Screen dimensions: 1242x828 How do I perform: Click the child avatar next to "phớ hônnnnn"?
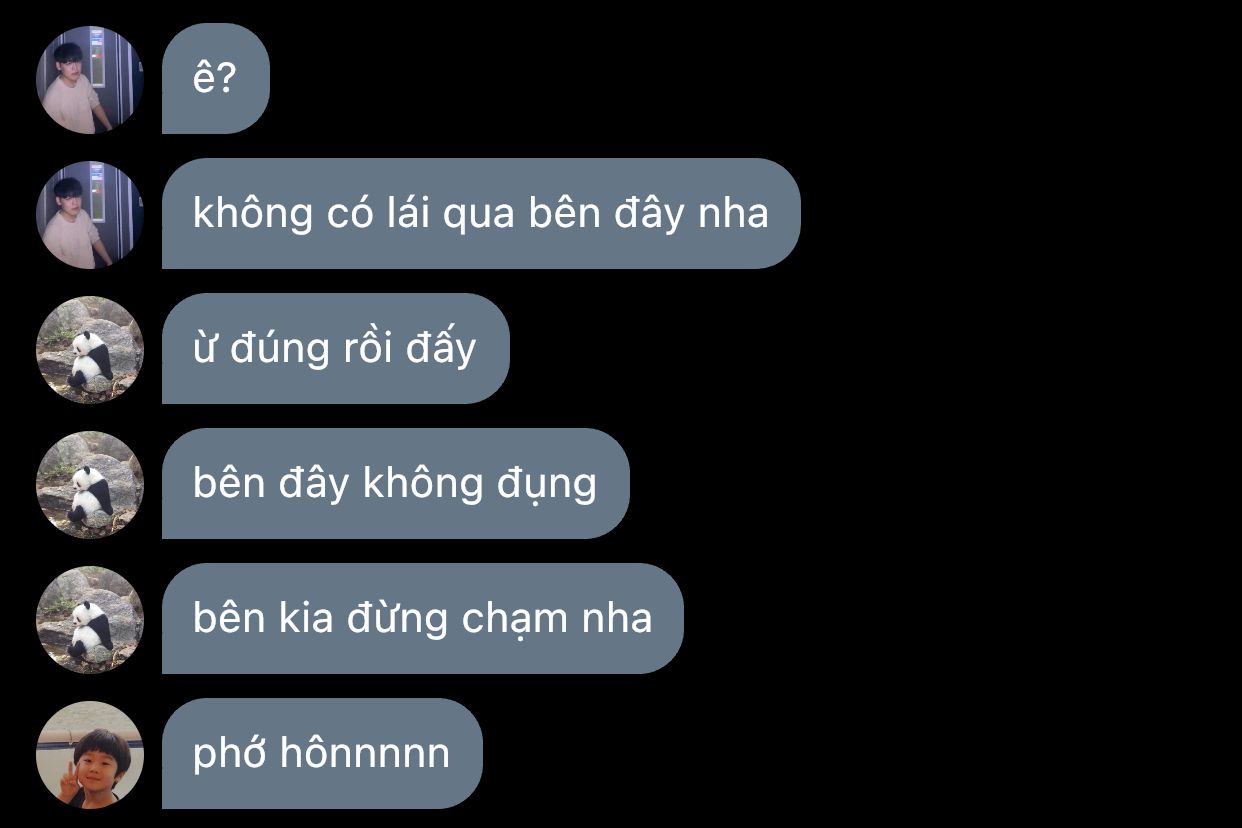pos(90,755)
